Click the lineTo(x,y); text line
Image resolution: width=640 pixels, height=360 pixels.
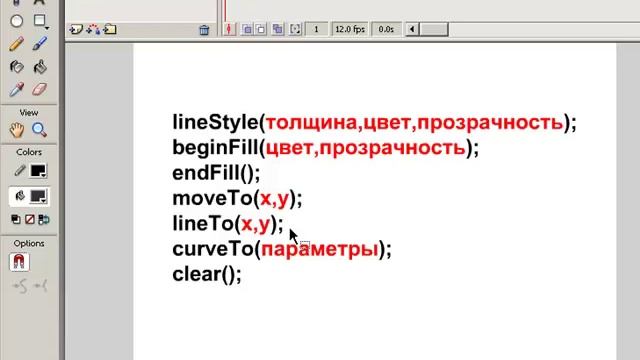(228, 224)
